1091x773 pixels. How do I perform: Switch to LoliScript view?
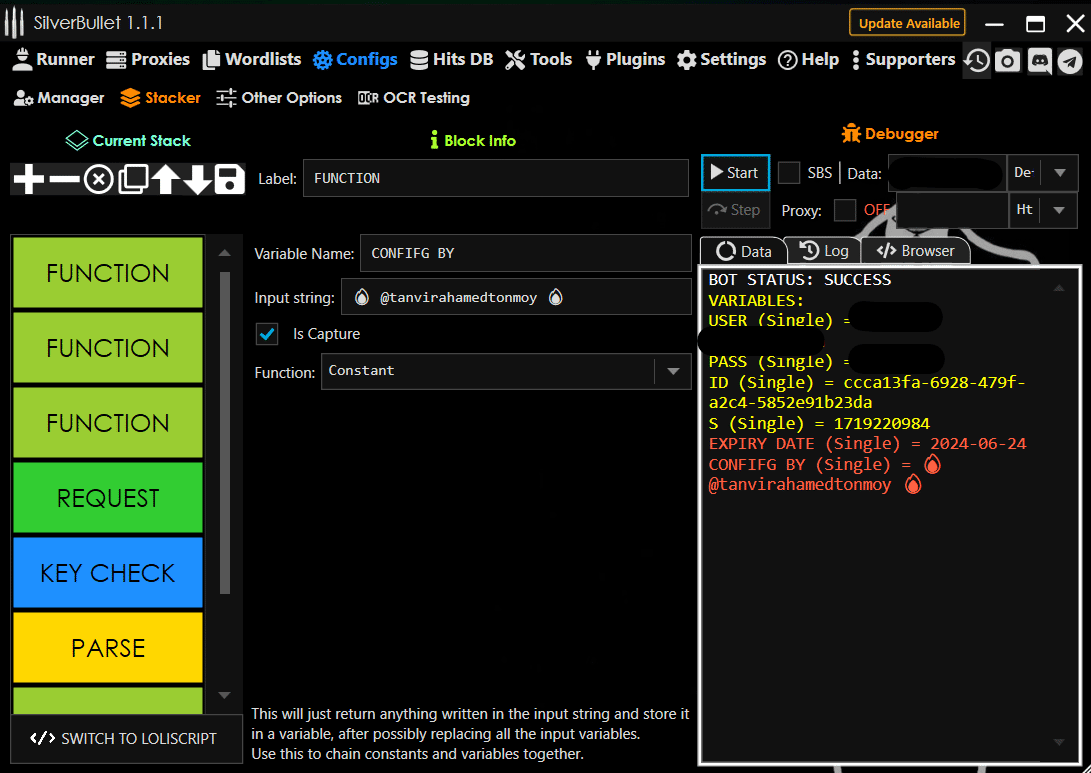pyautogui.click(x=125, y=739)
